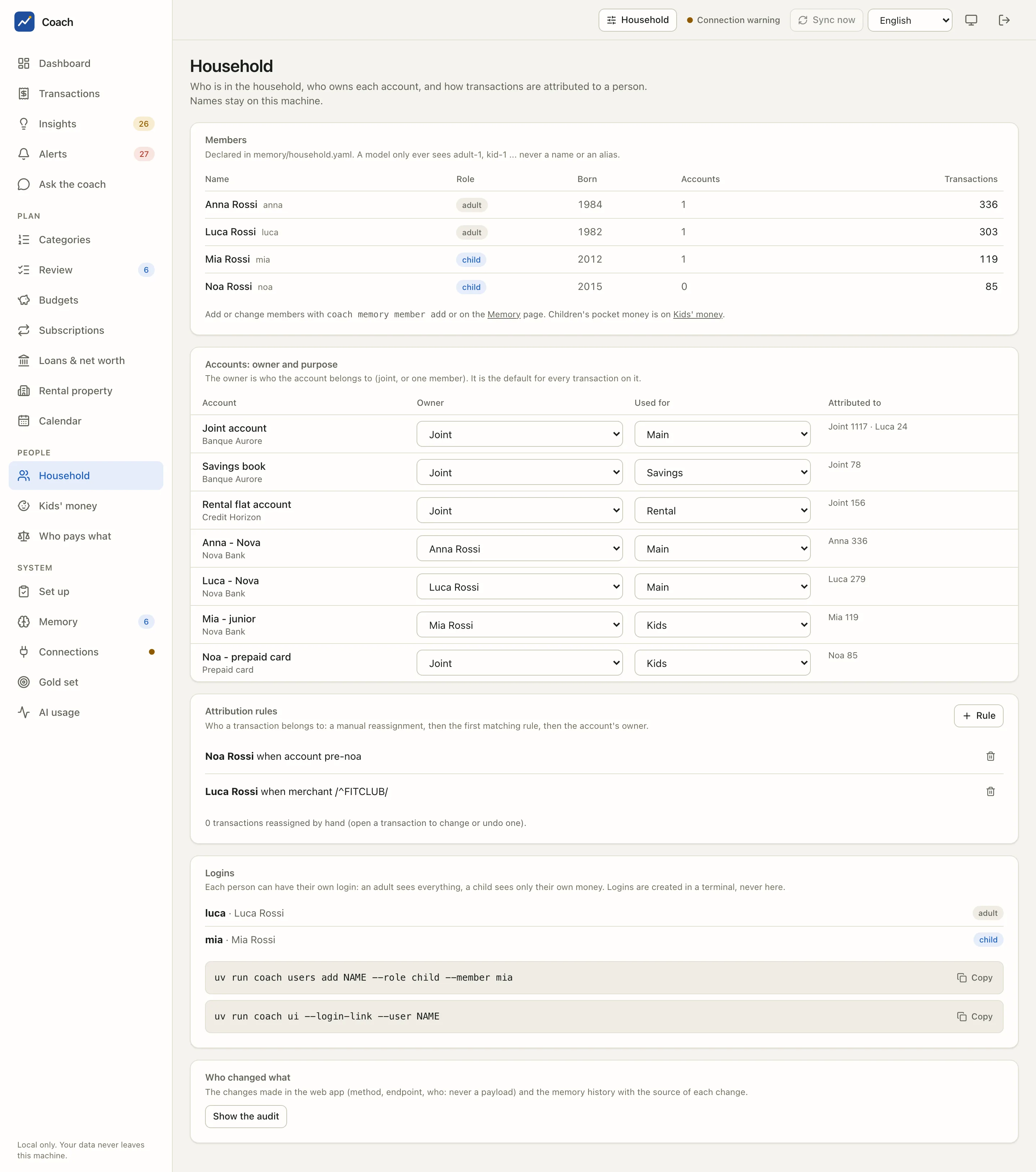The height and width of the screenshot is (1172, 1036).
Task: Open Owner dropdown for Mia - junior
Action: coord(519,625)
